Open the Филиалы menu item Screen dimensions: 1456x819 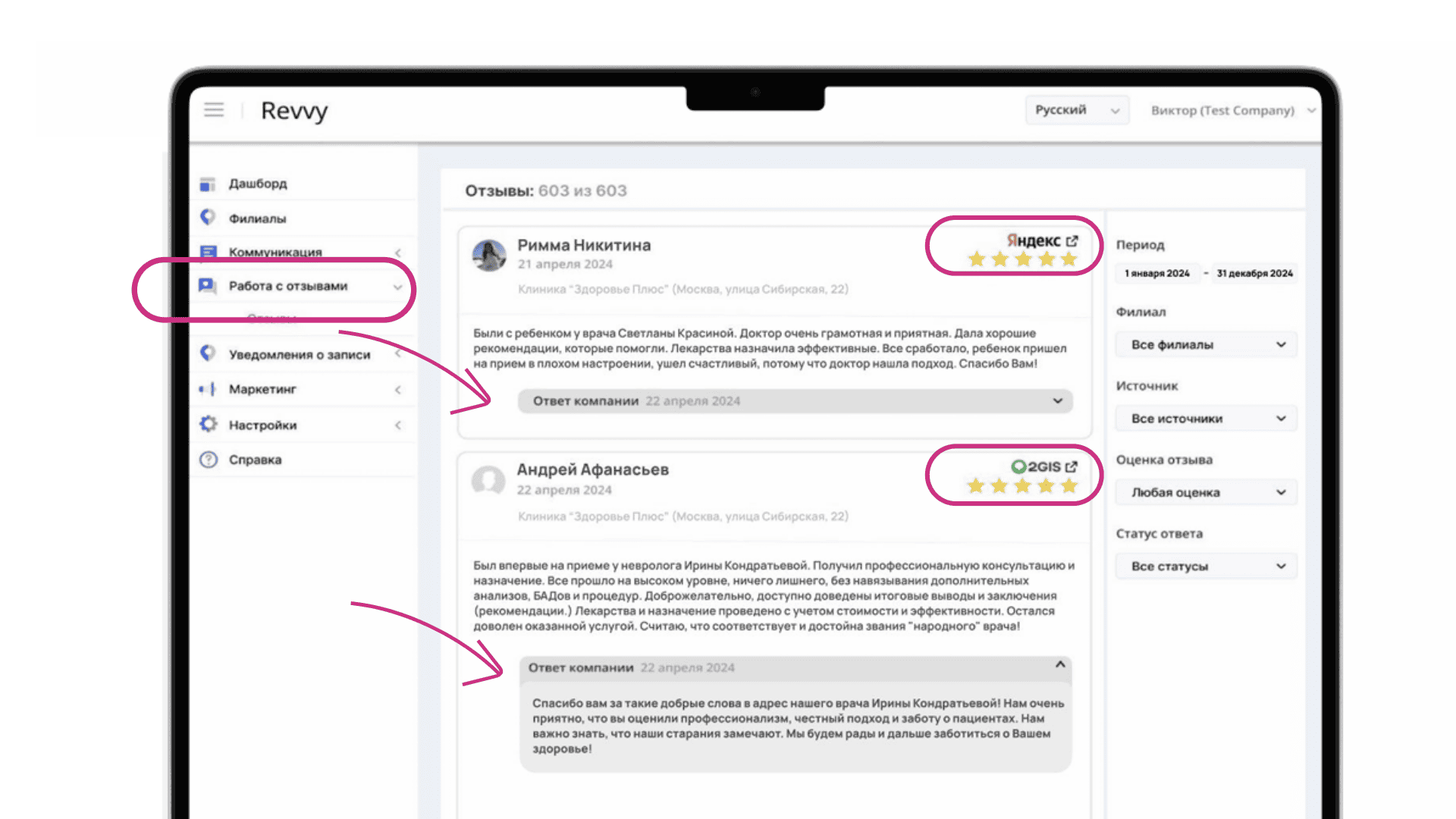pos(257,218)
